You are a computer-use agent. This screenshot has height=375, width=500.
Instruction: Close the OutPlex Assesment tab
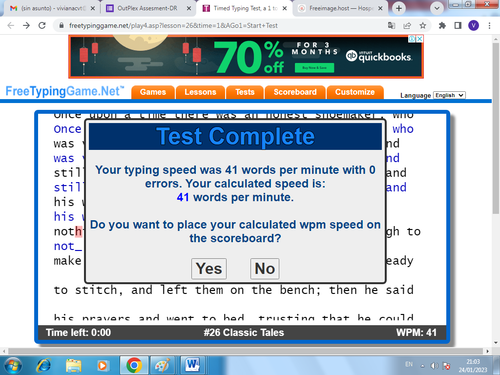coord(189,8)
